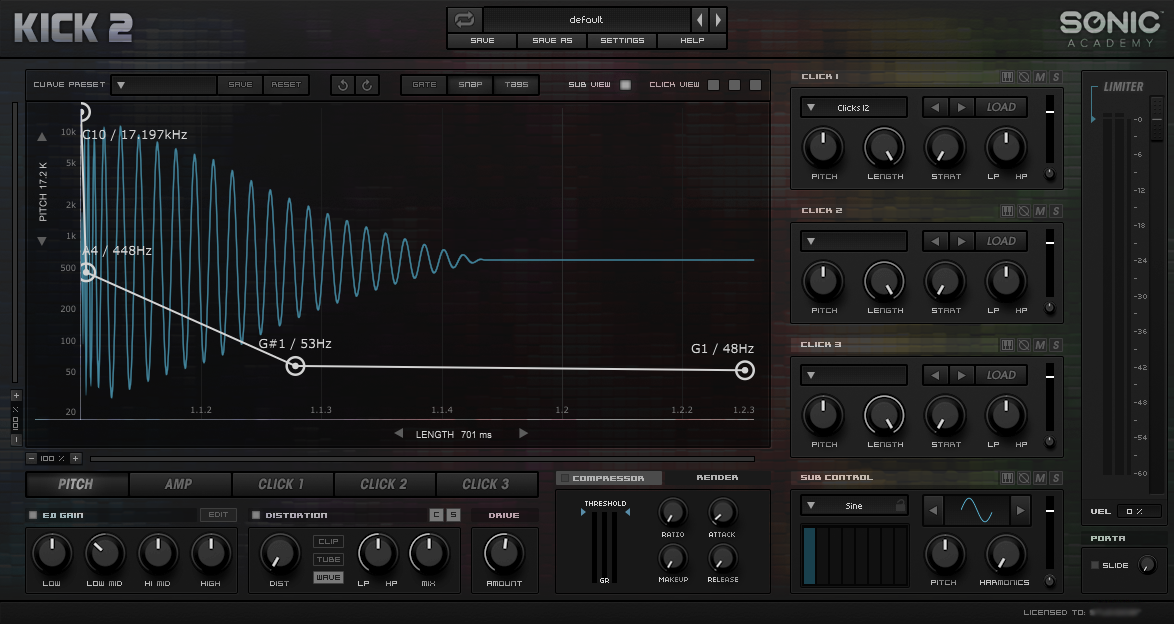Go to next preset arrow beside default

pos(717,19)
